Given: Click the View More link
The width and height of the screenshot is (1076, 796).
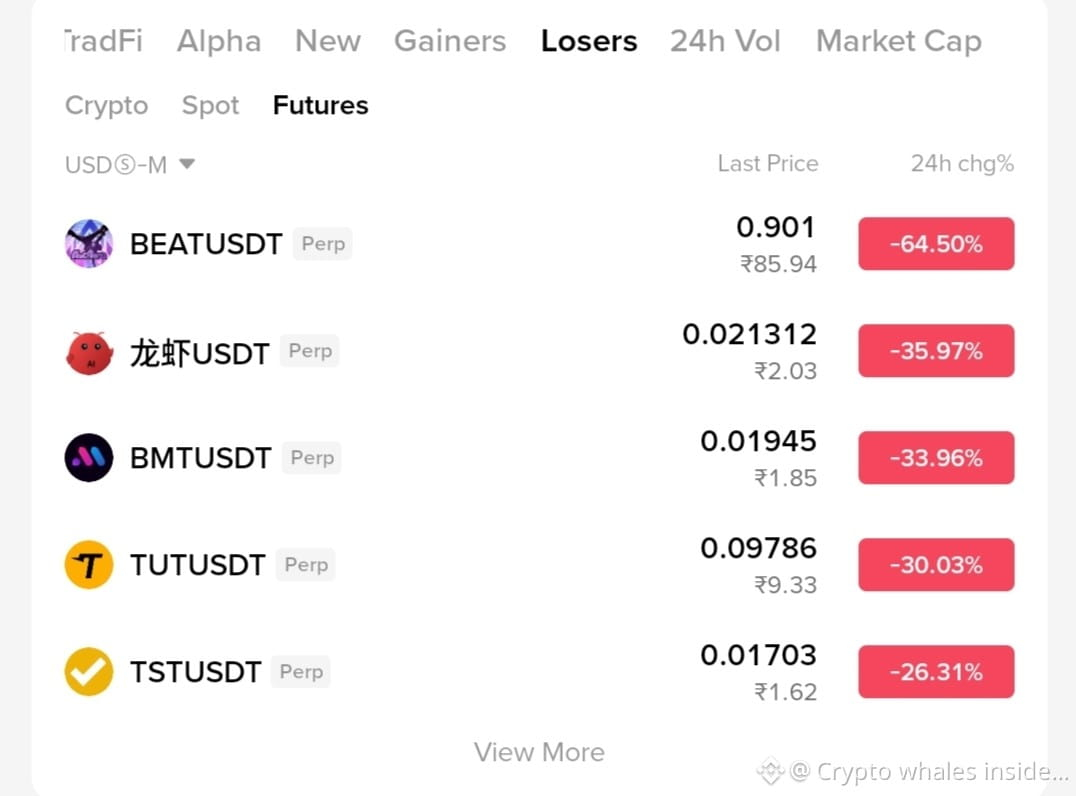Looking at the screenshot, I should tap(539, 753).
